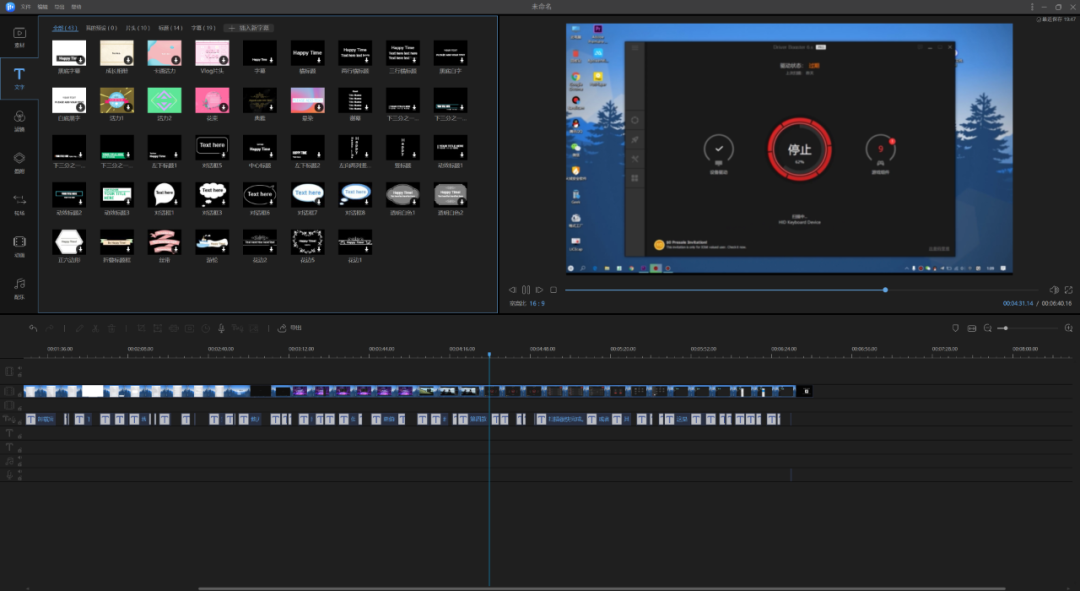The height and width of the screenshot is (591, 1080).
Task: Click the 00:04:31.14 current time display
Action: coord(1017,303)
